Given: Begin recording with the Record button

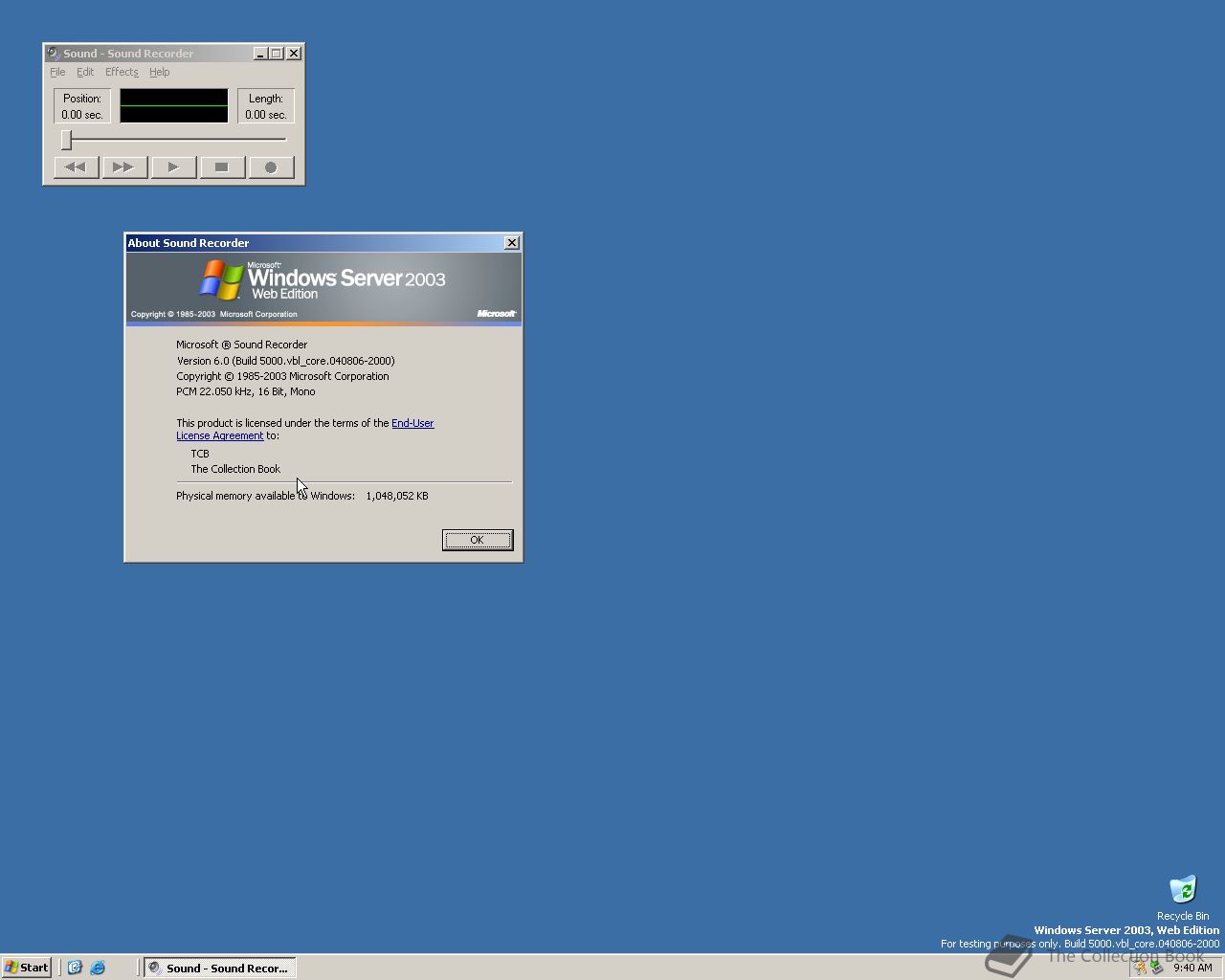Looking at the screenshot, I should (271, 167).
